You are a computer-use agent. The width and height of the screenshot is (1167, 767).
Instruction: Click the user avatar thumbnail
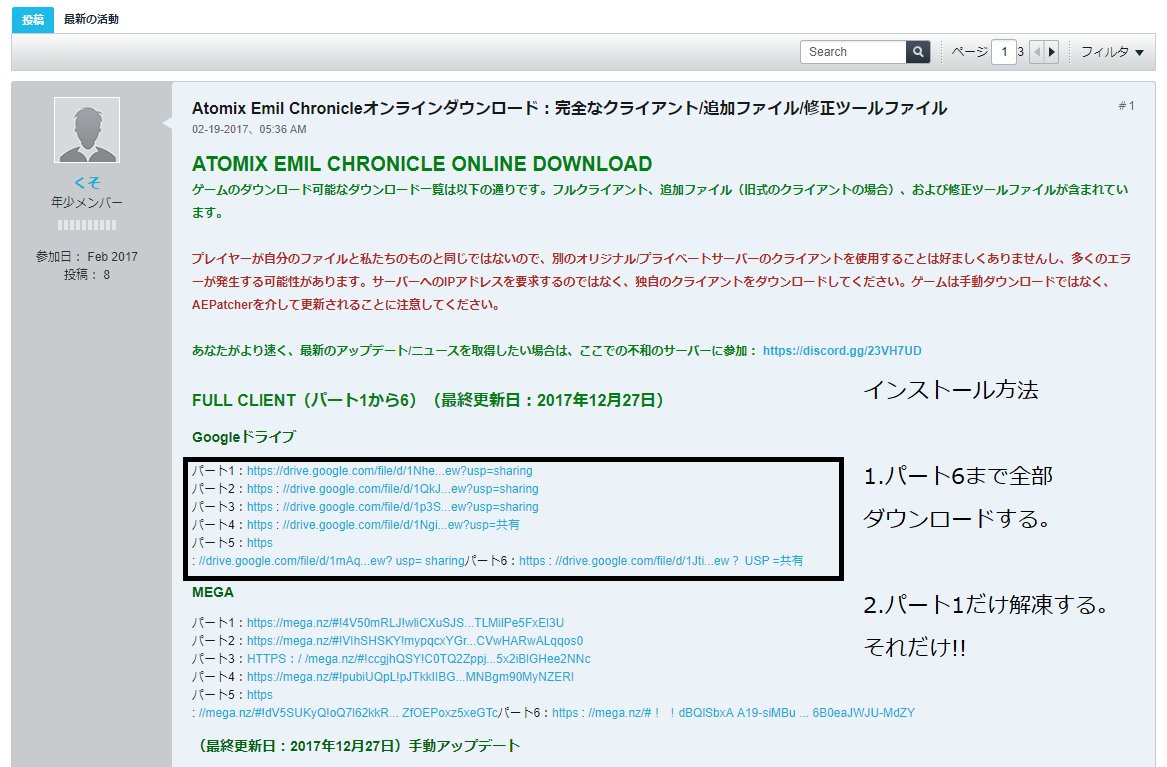(87, 130)
